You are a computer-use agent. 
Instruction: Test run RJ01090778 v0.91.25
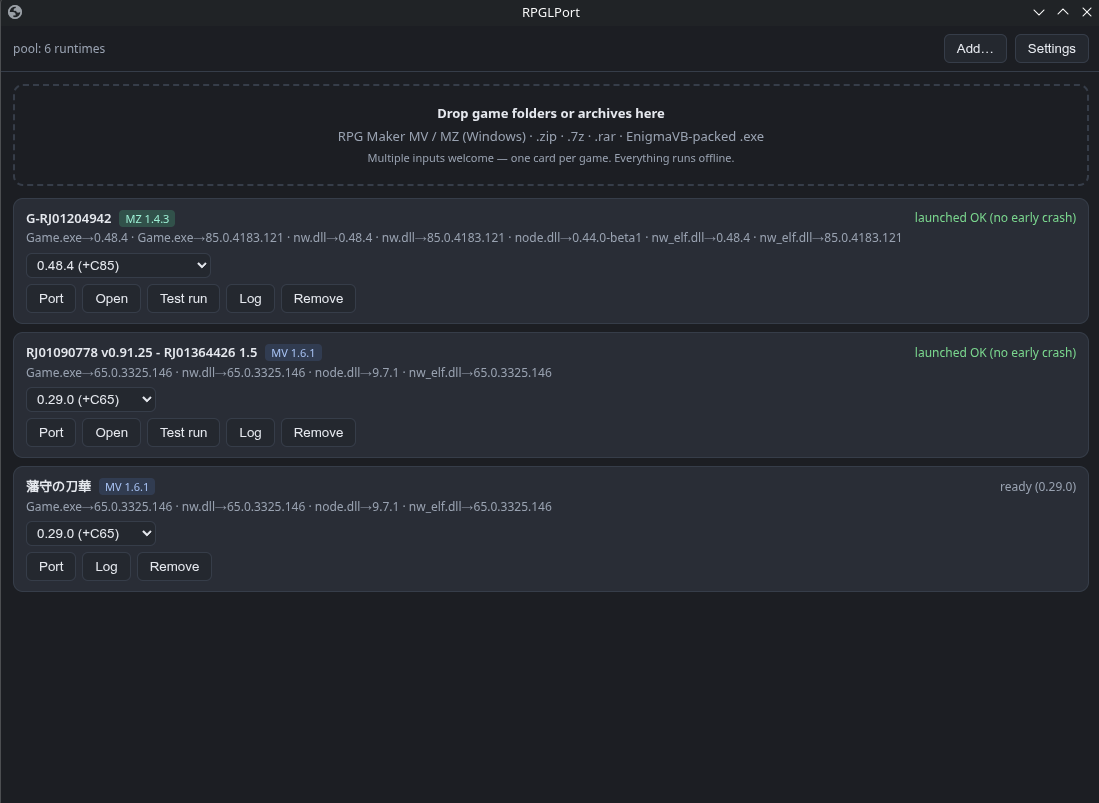(x=184, y=432)
